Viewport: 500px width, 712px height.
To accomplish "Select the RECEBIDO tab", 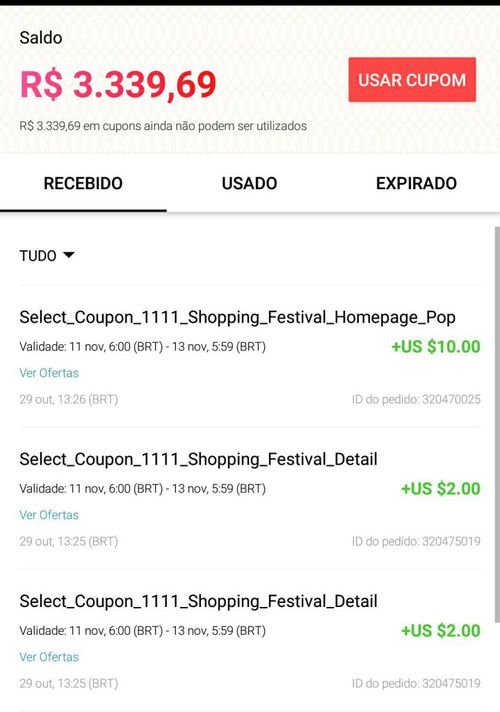I will pyautogui.click(x=83, y=183).
